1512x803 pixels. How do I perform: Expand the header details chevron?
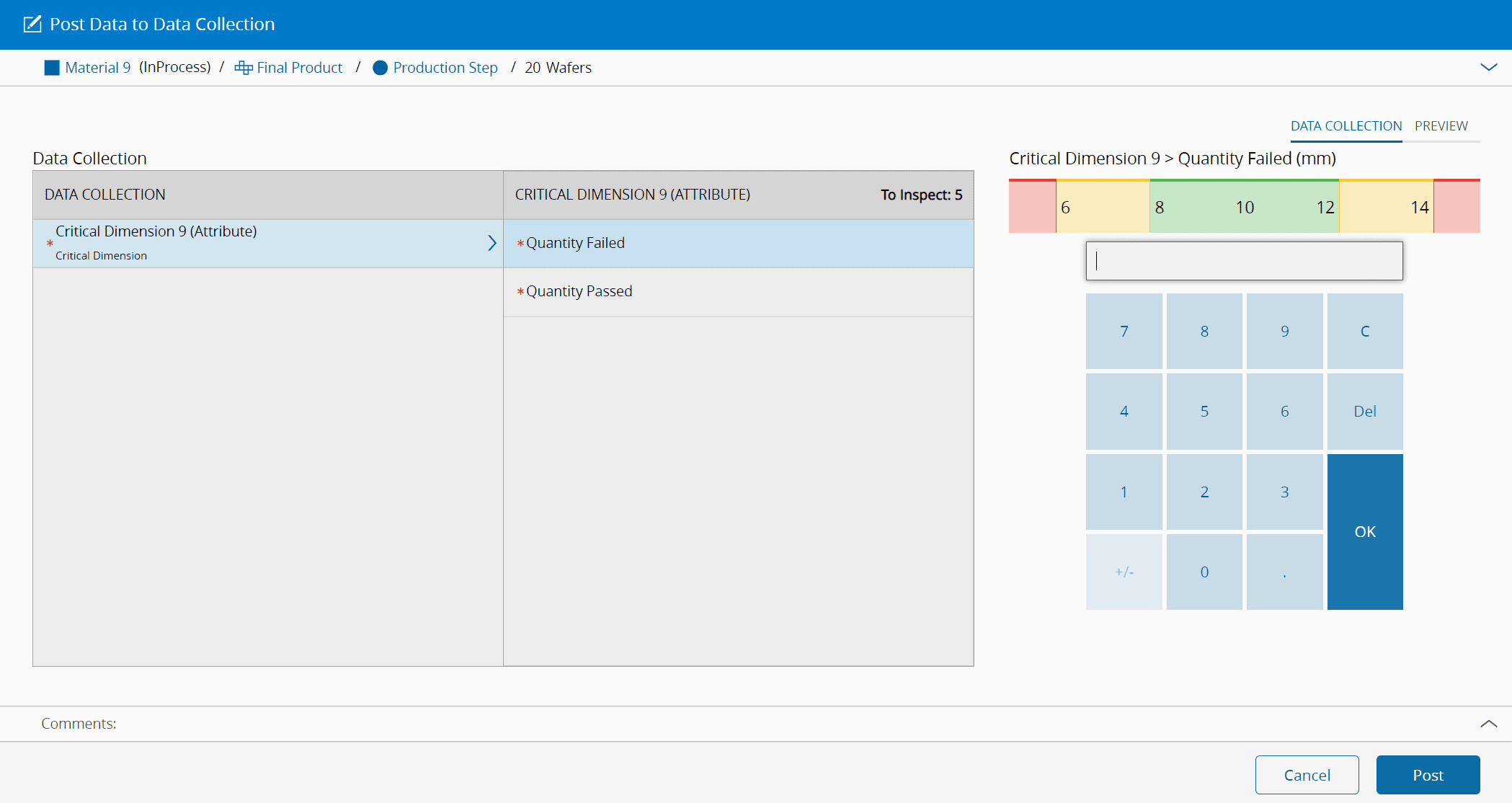point(1488,67)
